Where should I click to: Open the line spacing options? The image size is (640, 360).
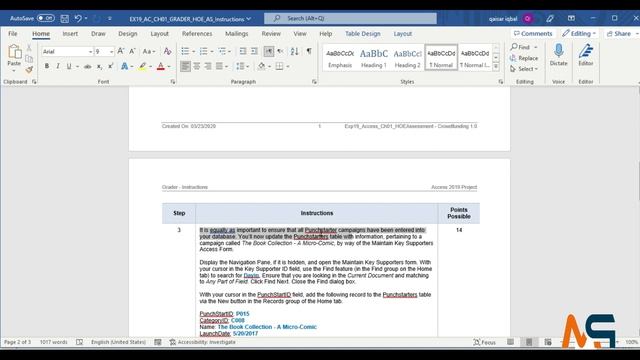[242, 66]
